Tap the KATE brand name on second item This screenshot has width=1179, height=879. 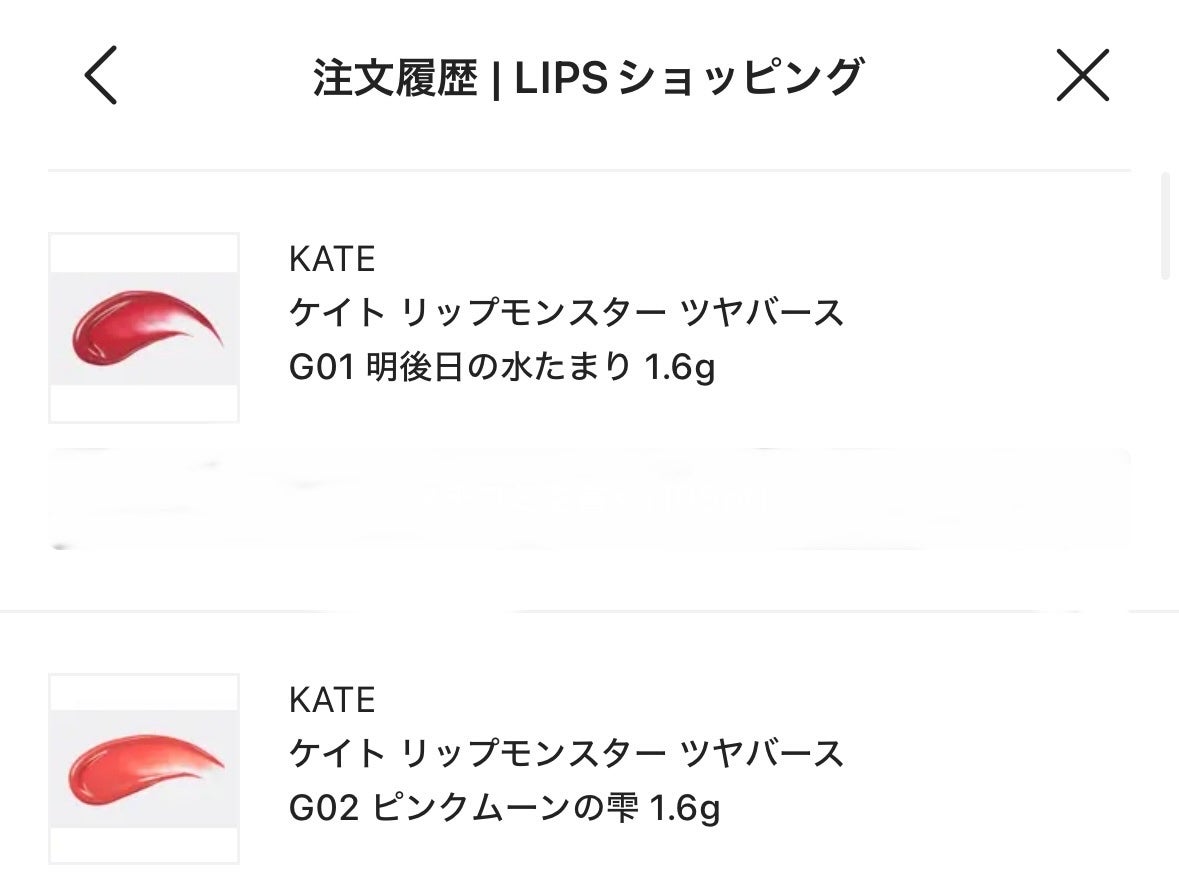(x=331, y=700)
